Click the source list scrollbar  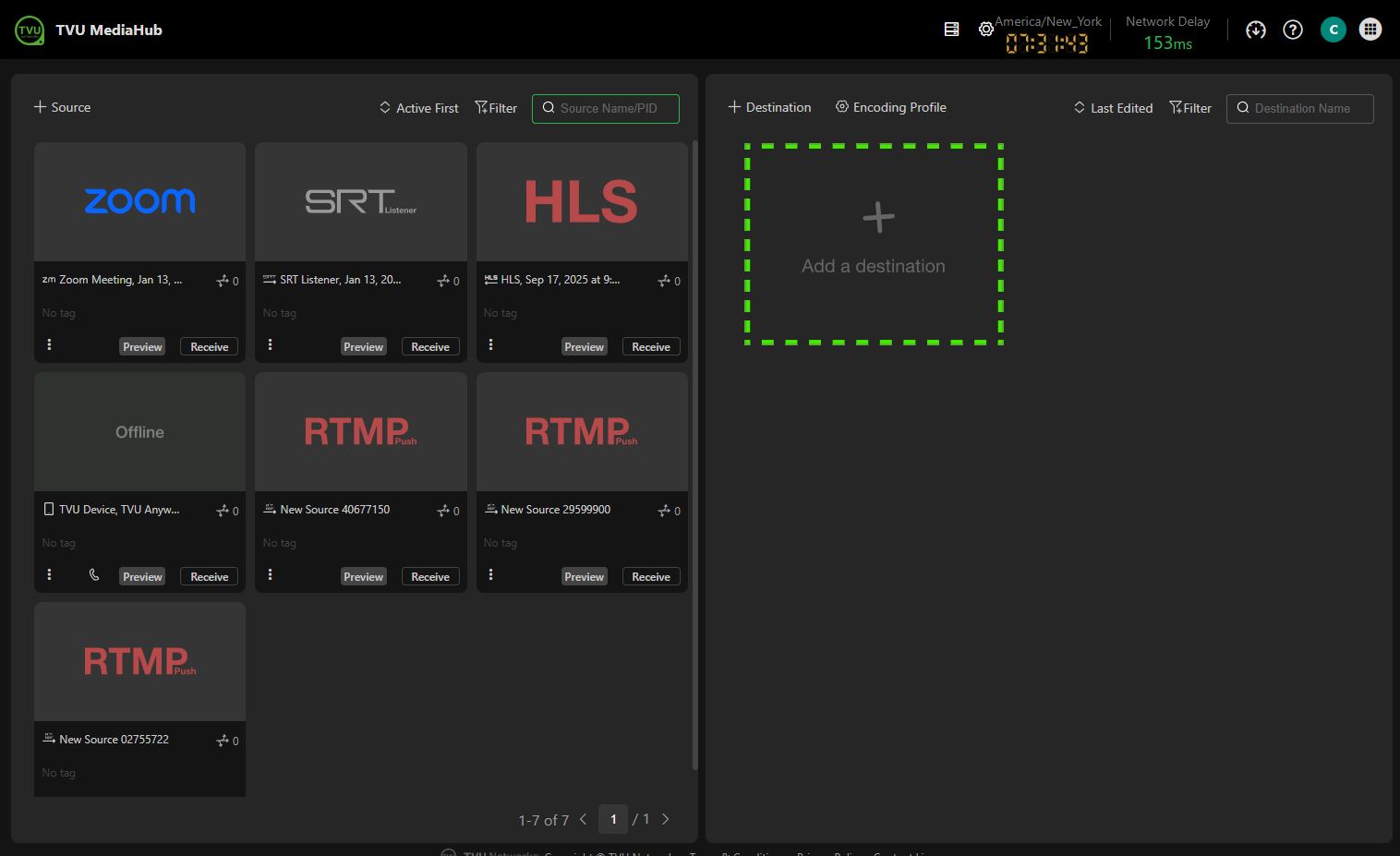click(x=695, y=454)
